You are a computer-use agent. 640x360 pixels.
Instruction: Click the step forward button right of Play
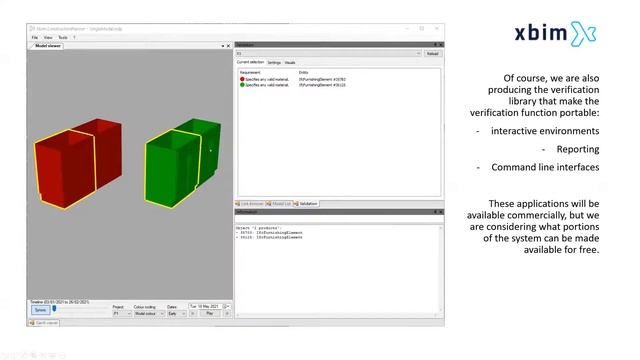click(x=227, y=313)
